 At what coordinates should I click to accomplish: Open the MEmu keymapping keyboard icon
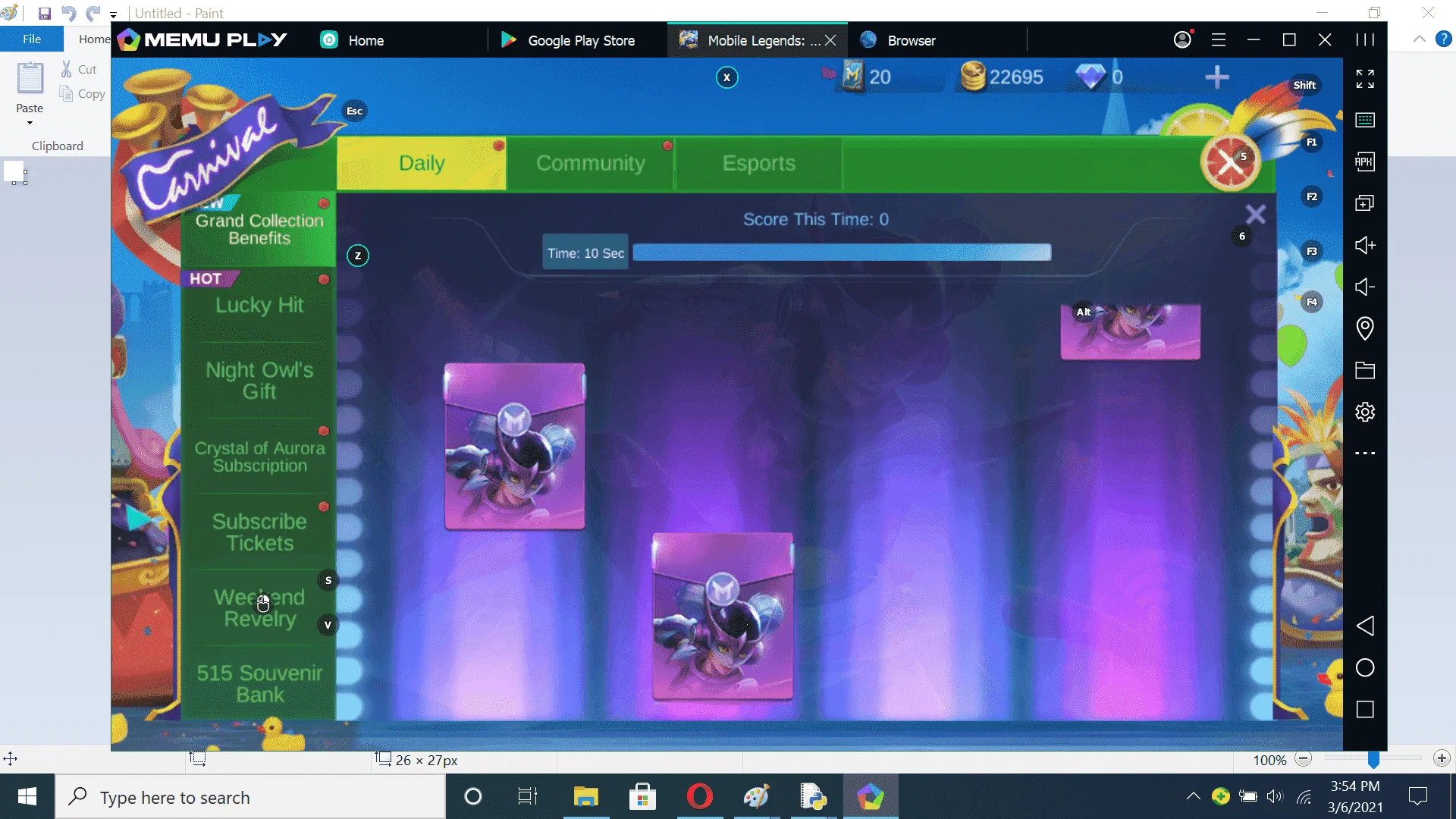click(1365, 120)
